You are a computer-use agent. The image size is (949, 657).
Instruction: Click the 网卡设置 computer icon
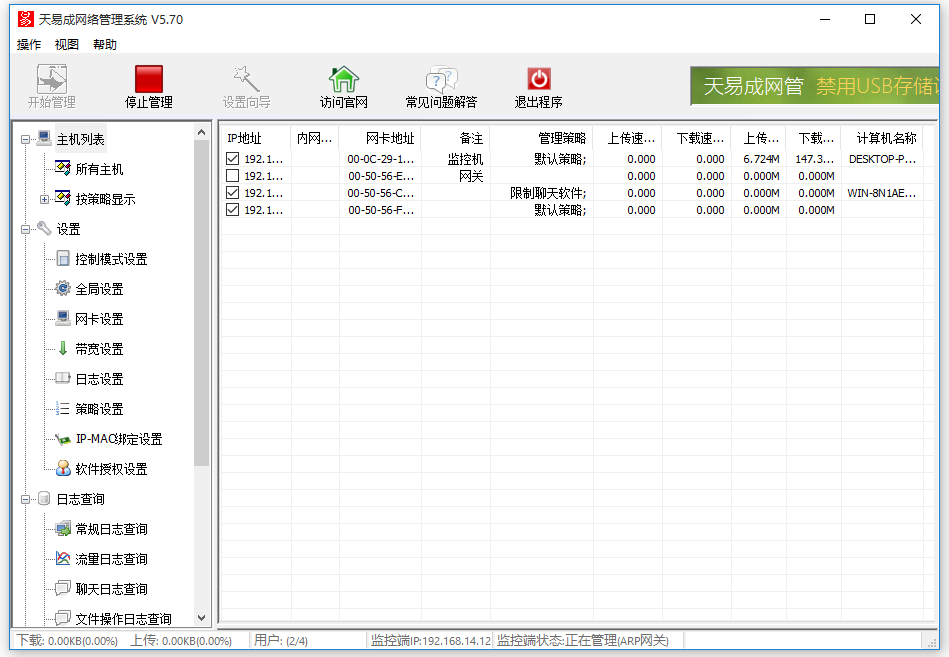(63, 318)
